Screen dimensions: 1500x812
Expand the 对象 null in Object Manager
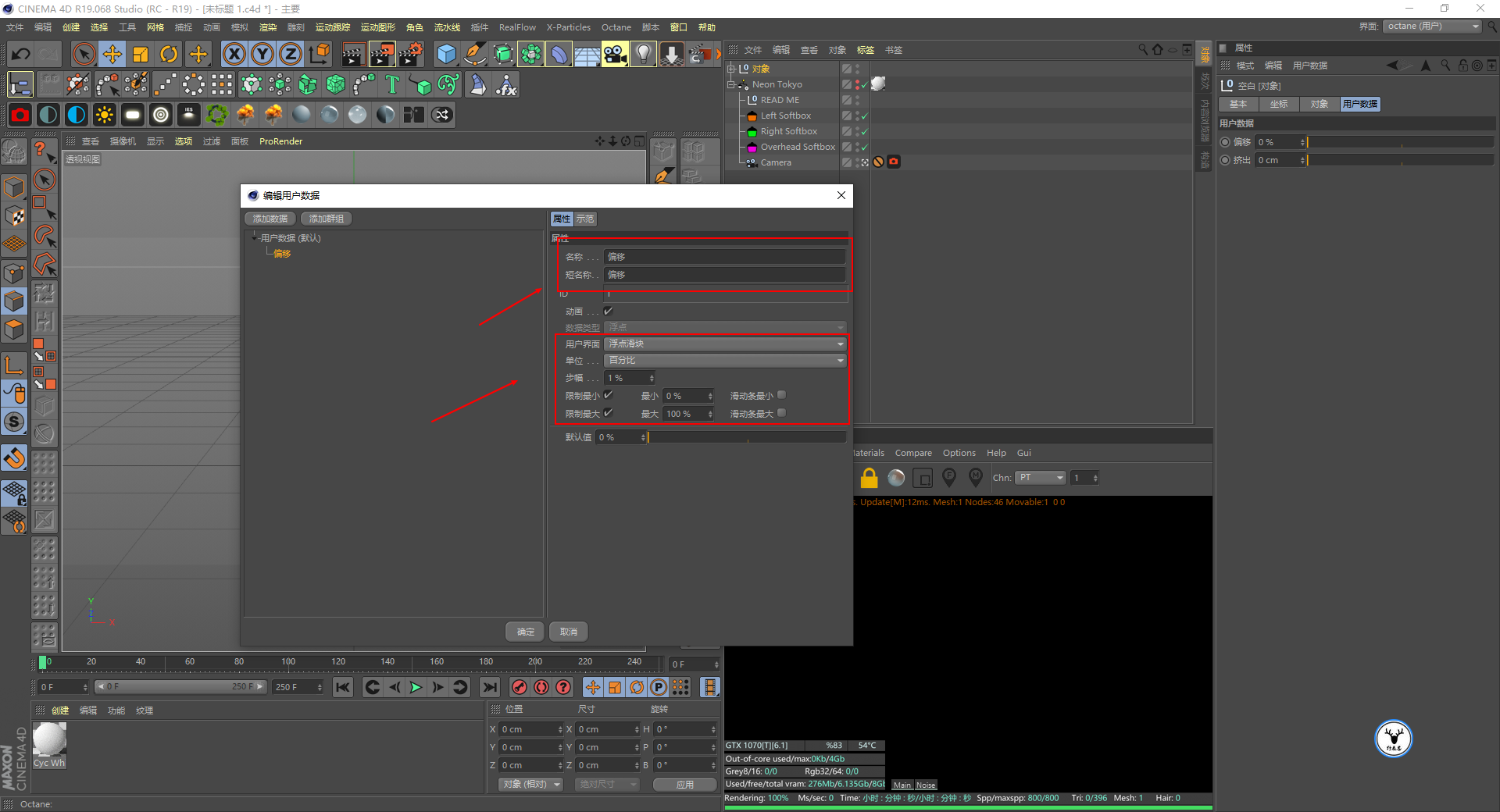(731, 69)
